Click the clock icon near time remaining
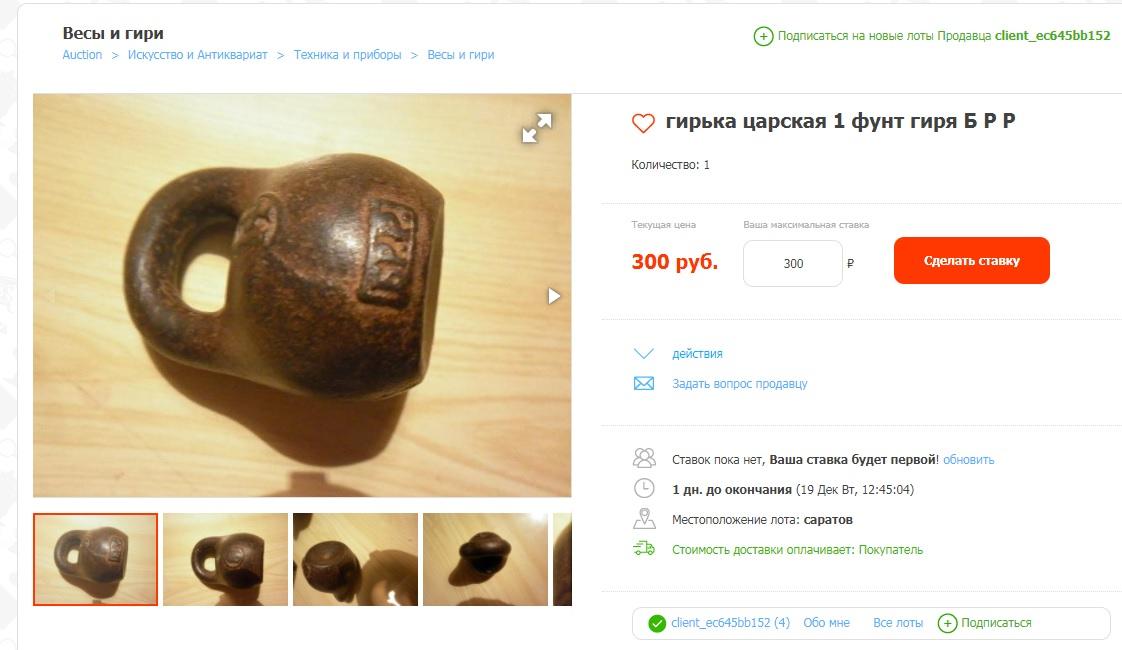 [644, 489]
